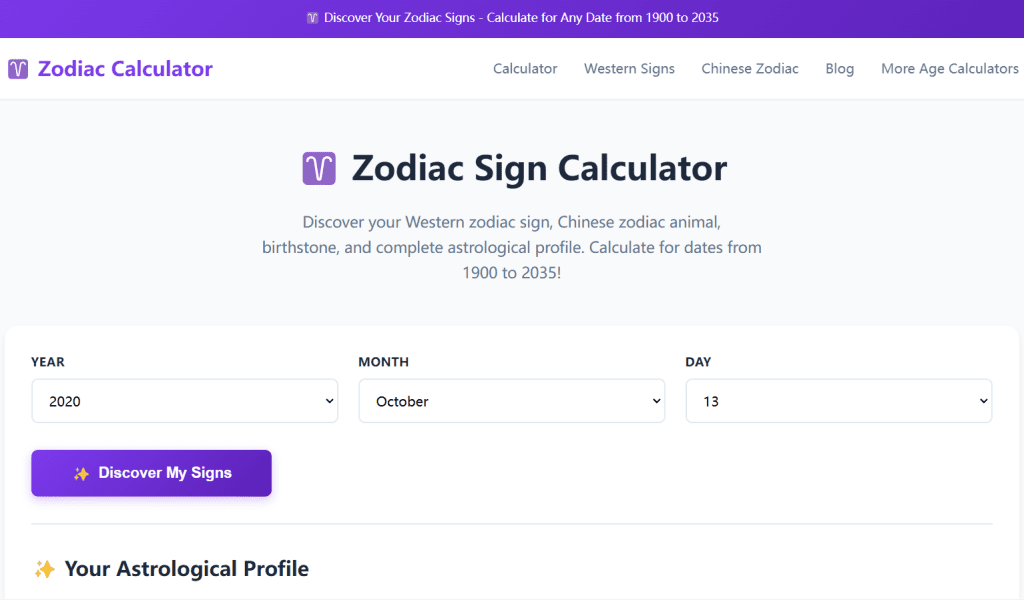Click the Zodiac Calculator logo text

pos(124,68)
